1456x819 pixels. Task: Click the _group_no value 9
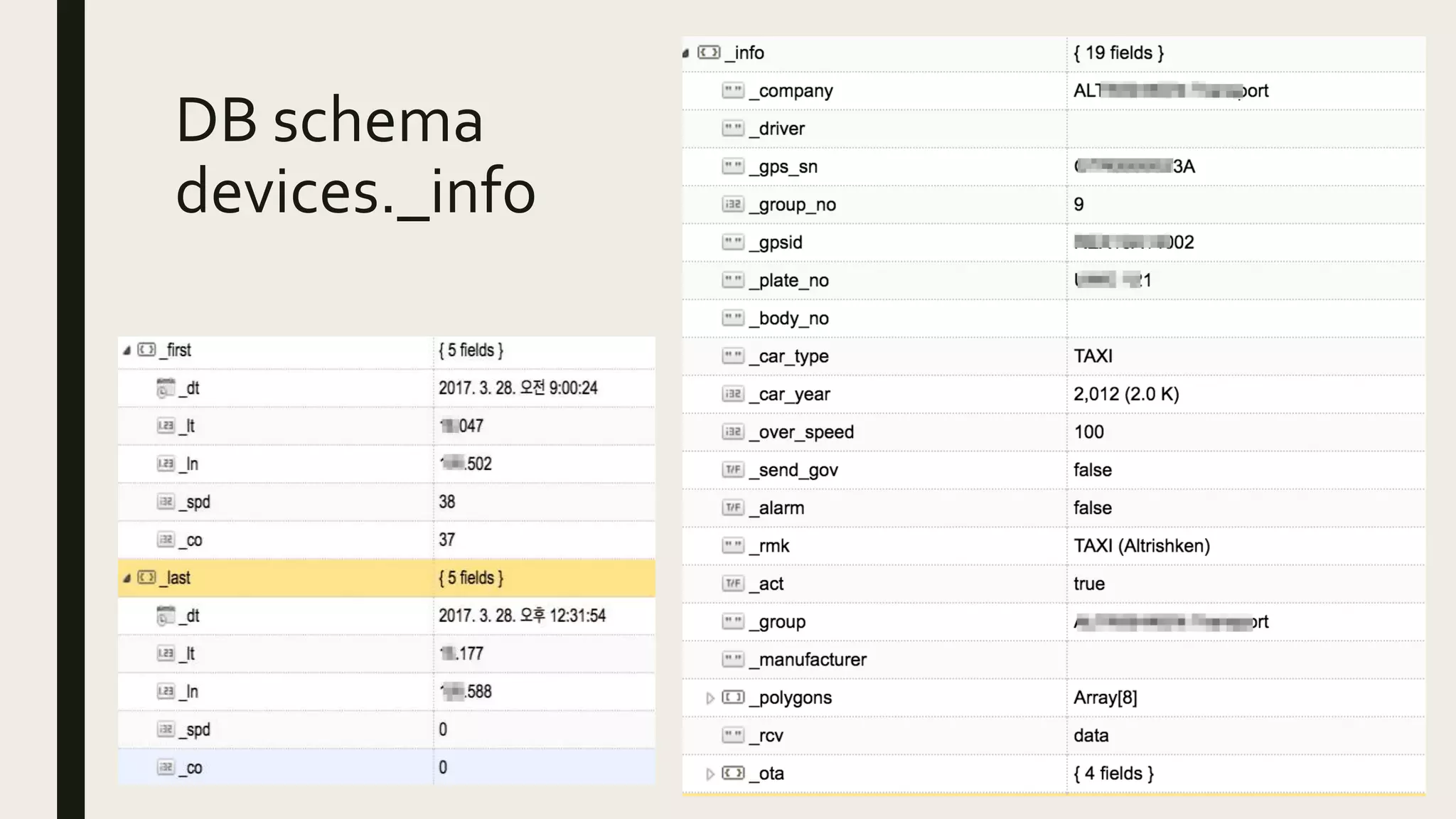[1079, 205]
